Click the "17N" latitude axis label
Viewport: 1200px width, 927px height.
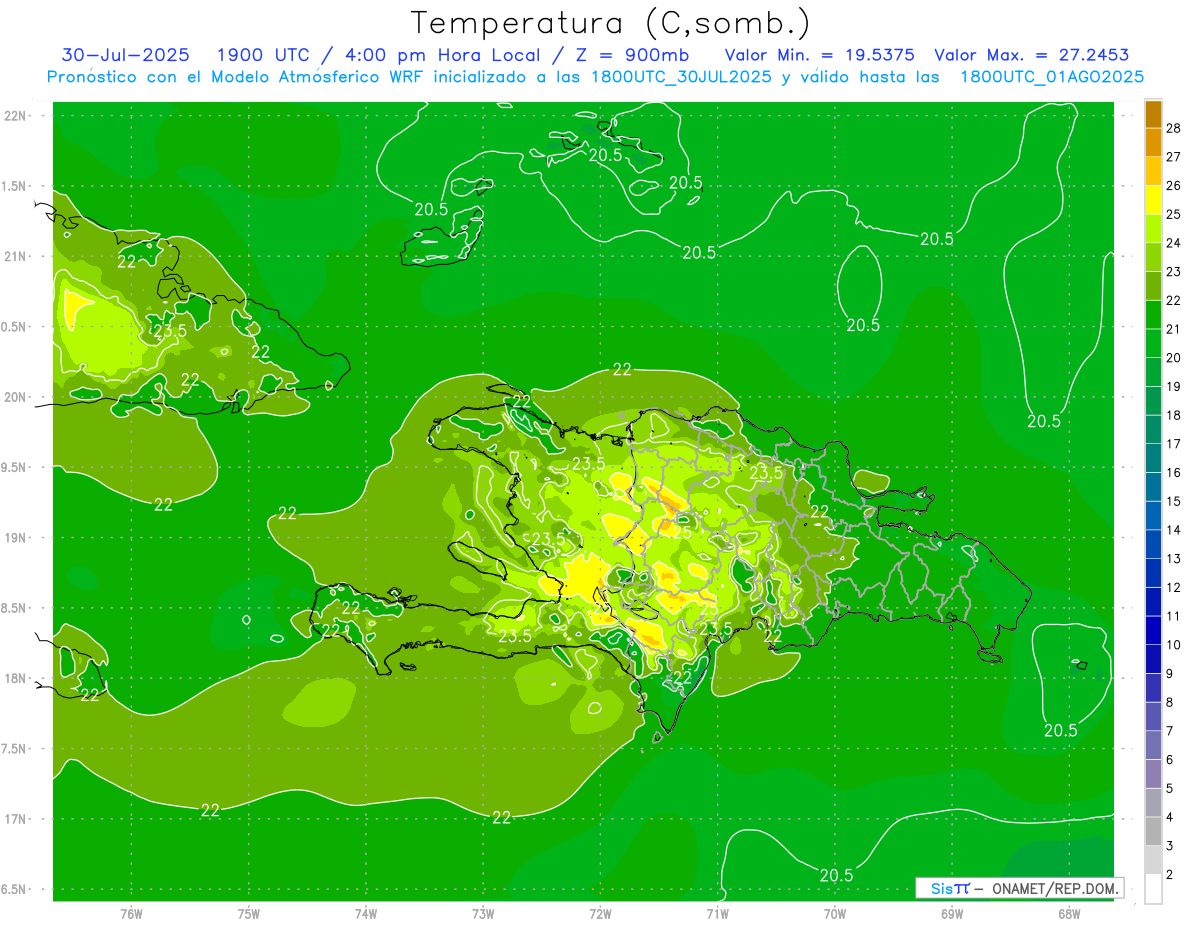(x=16, y=819)
